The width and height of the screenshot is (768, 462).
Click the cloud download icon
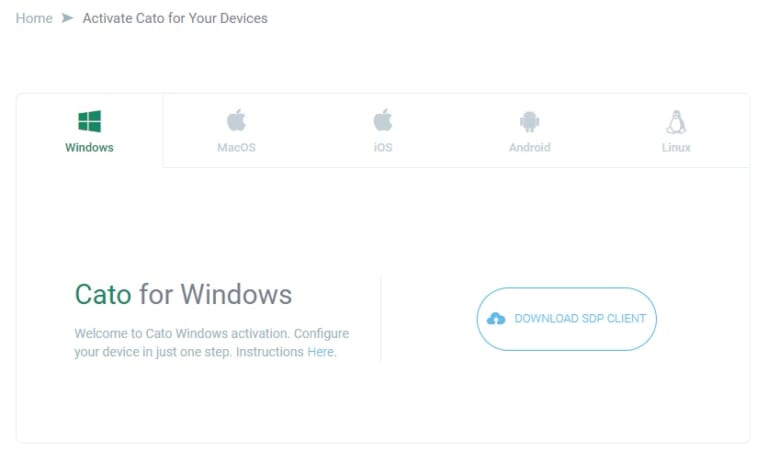click(x=496, y=319)
